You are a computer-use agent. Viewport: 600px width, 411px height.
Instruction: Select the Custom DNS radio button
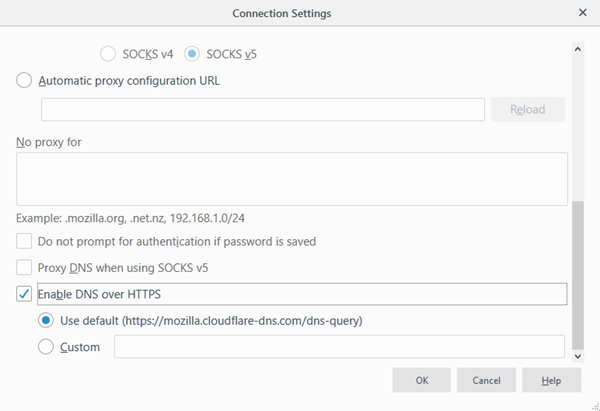(46, 347)
